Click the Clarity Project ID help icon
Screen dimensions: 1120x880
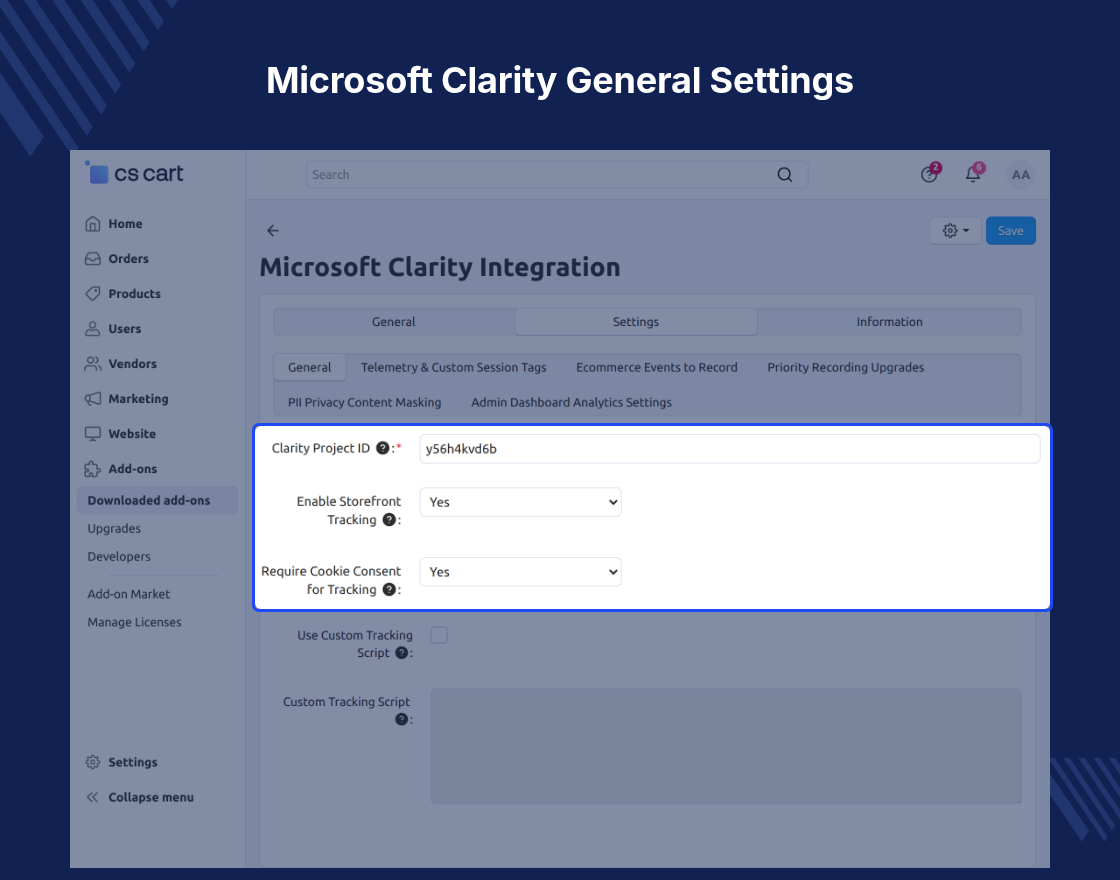tap(383, 448)
